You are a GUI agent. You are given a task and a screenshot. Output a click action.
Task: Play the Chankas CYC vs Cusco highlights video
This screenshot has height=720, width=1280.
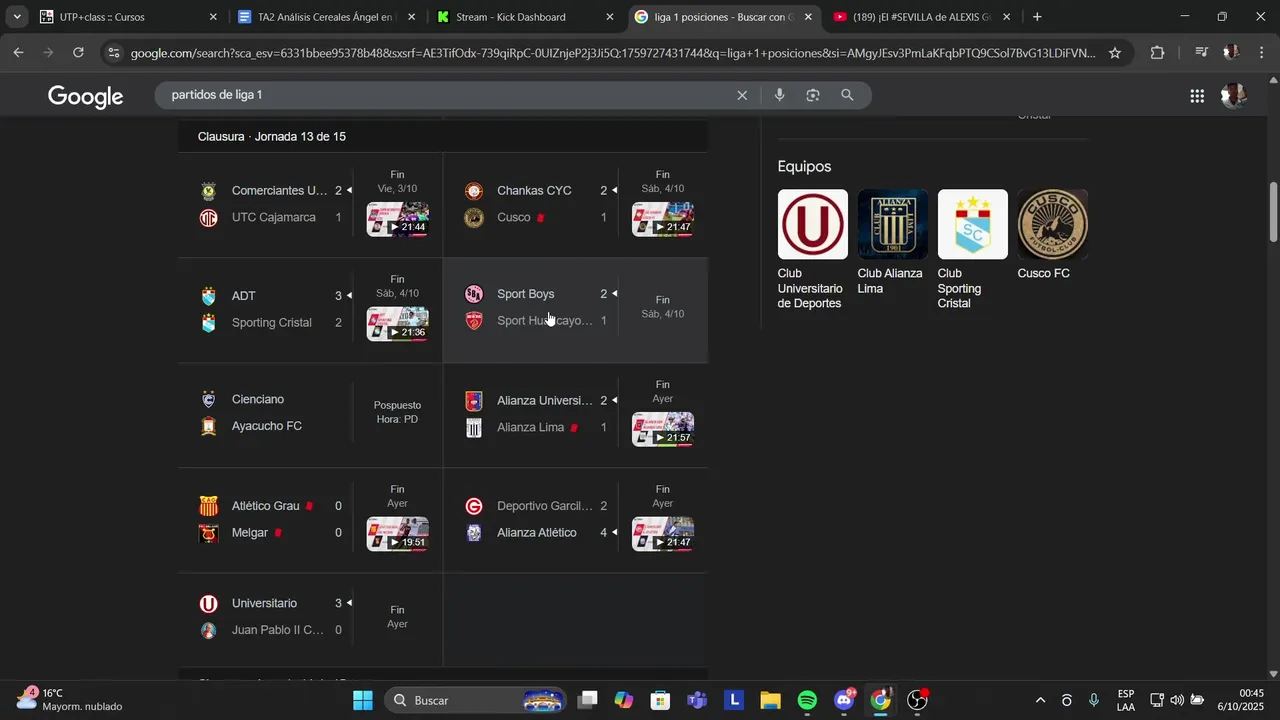[x=663, y=219]
